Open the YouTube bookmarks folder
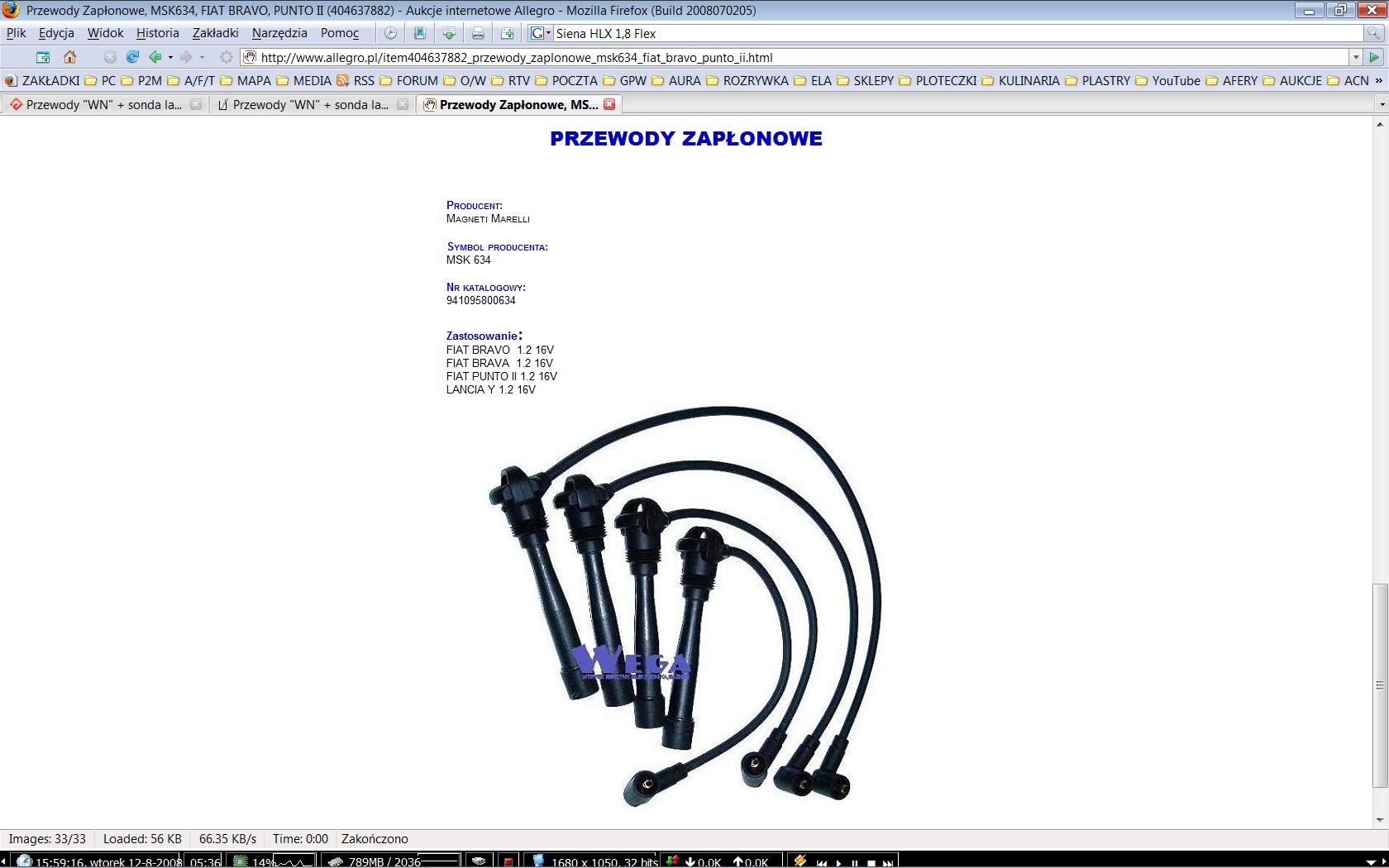 1167,80
